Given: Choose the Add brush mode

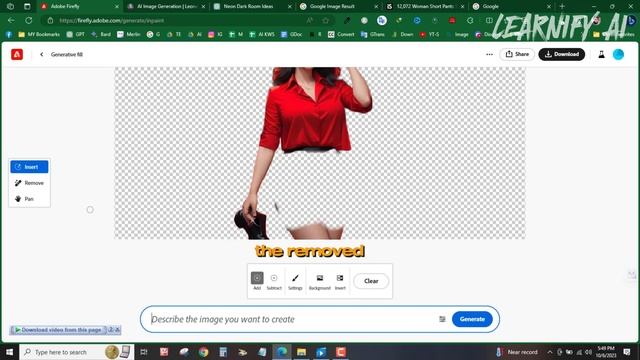Looking at the screenshot, I should click(x=257, y=281).
